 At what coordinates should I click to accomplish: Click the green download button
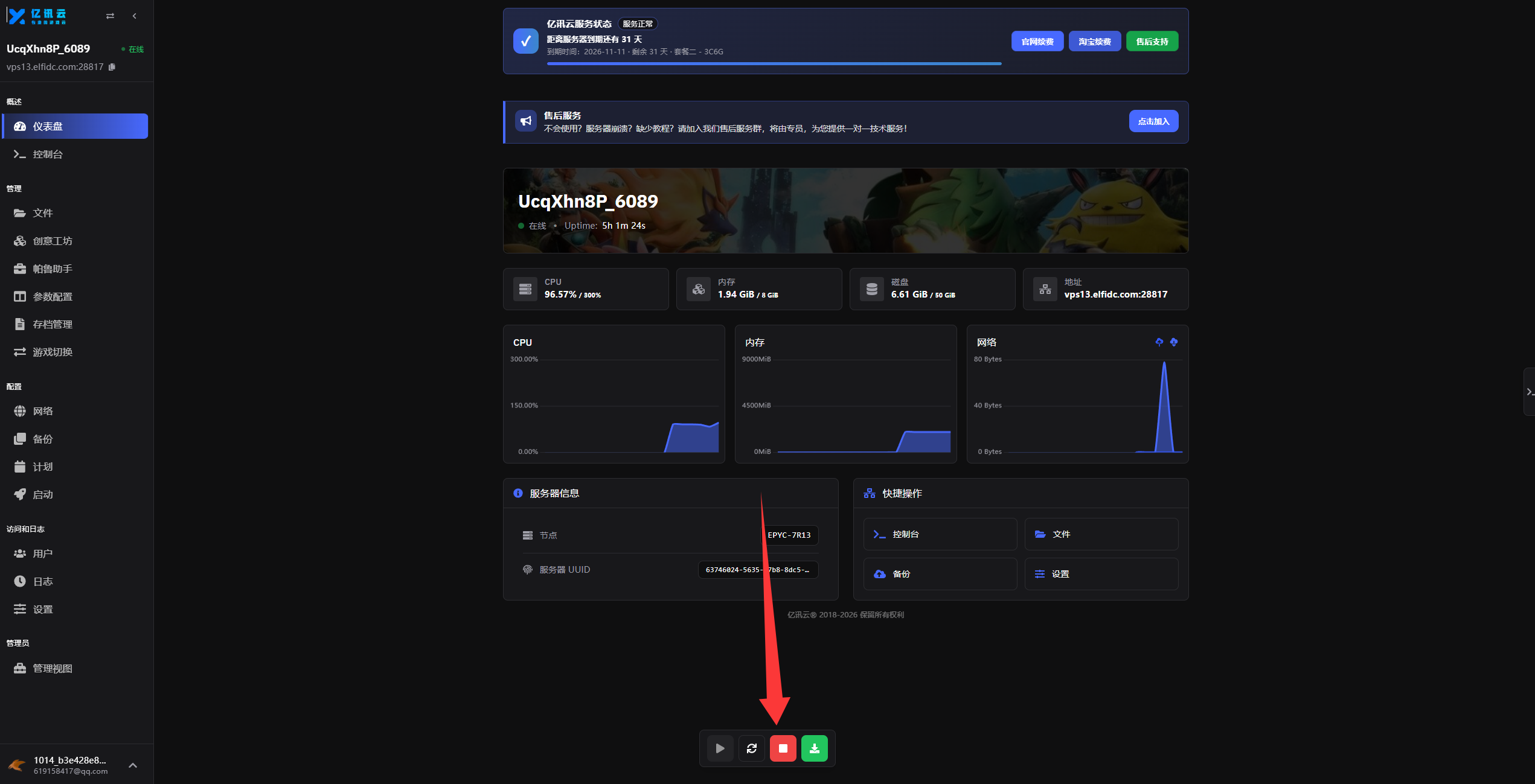(814, 748)
